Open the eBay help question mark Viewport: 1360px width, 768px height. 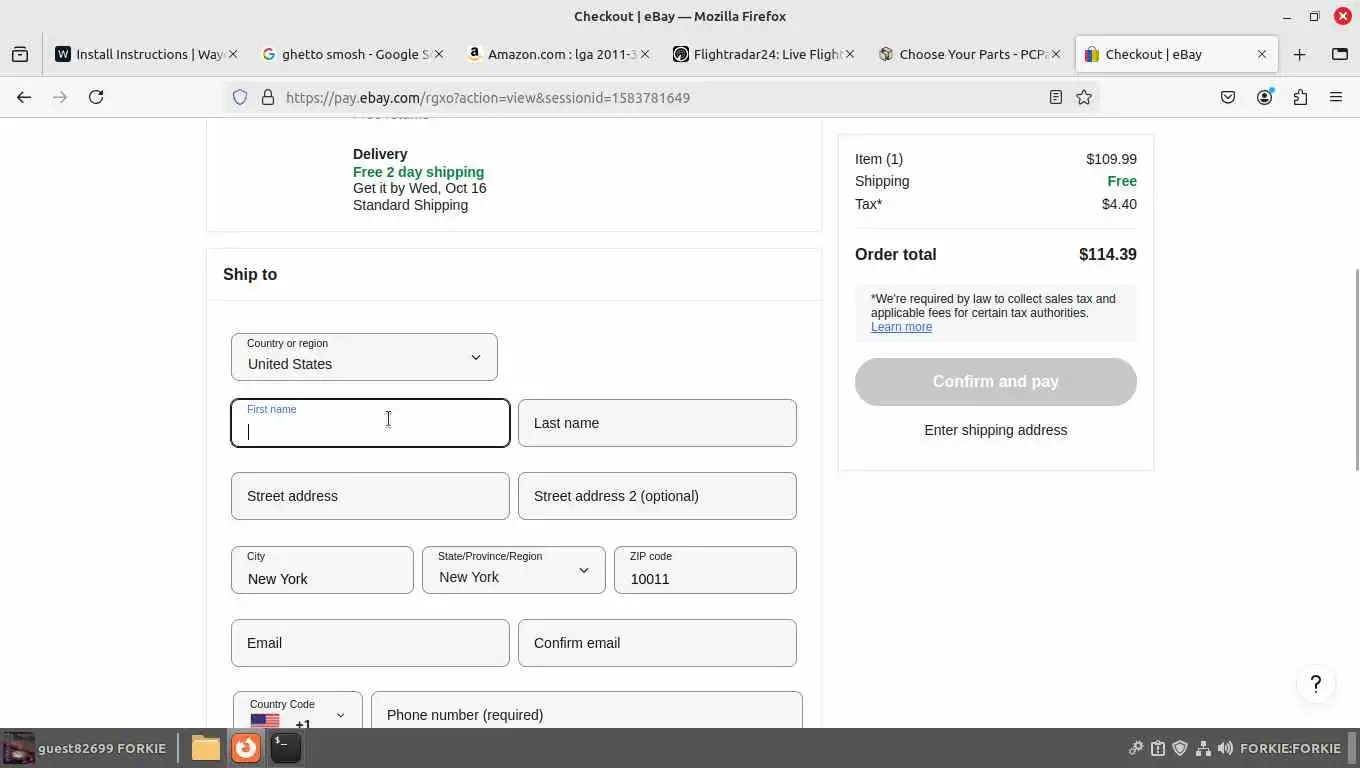tap(1316, 685)
